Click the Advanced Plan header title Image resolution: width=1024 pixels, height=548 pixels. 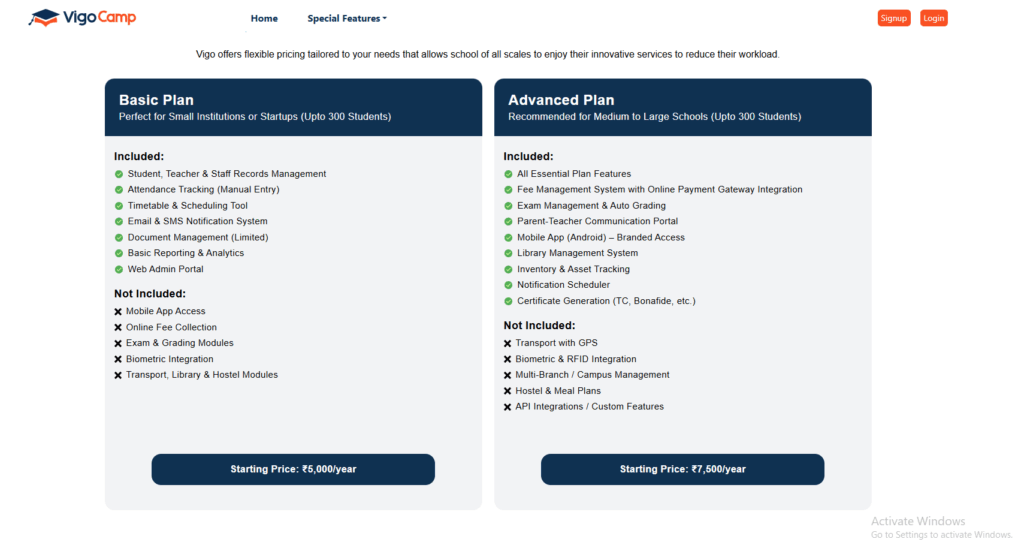(x=561, y=100)
